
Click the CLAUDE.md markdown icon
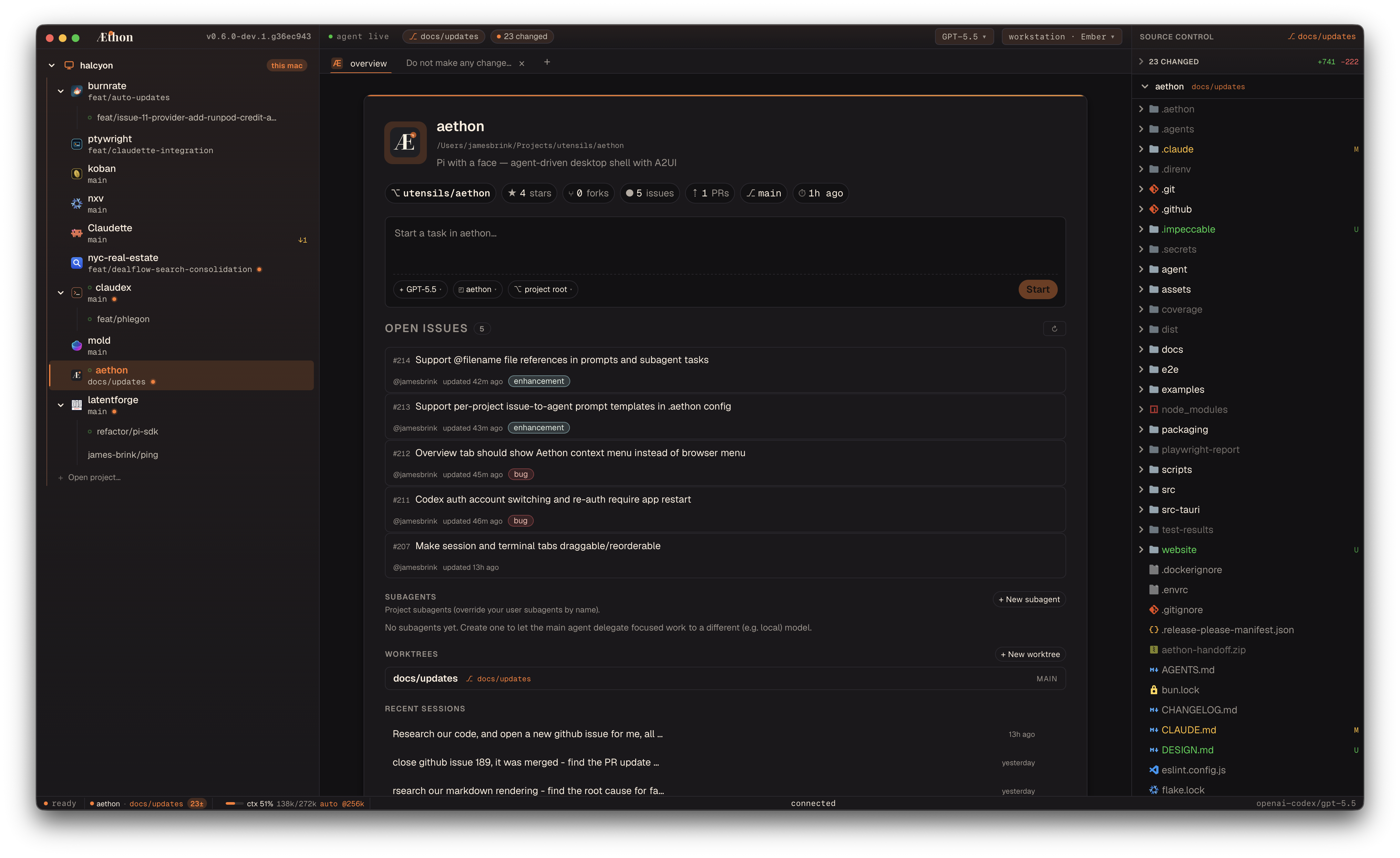point(1153,730)
